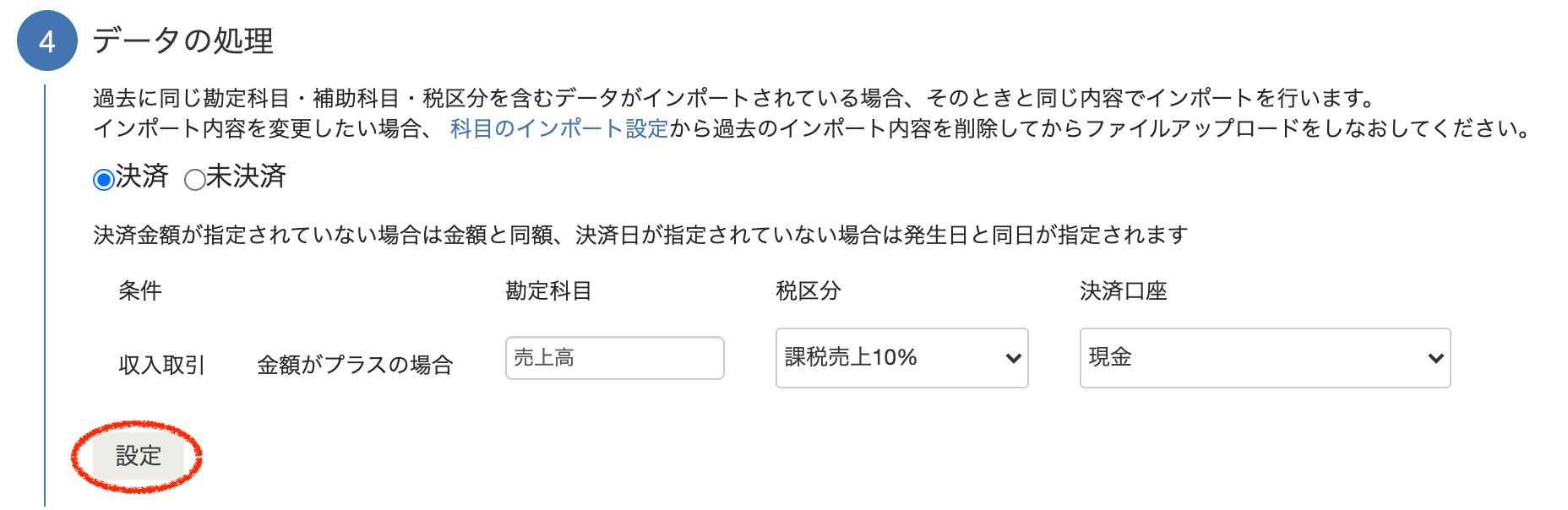This screenshot has height=510, width=1568.
Task: Click the 金額がプラスの場合 condition text
Action: click(355, 365)
